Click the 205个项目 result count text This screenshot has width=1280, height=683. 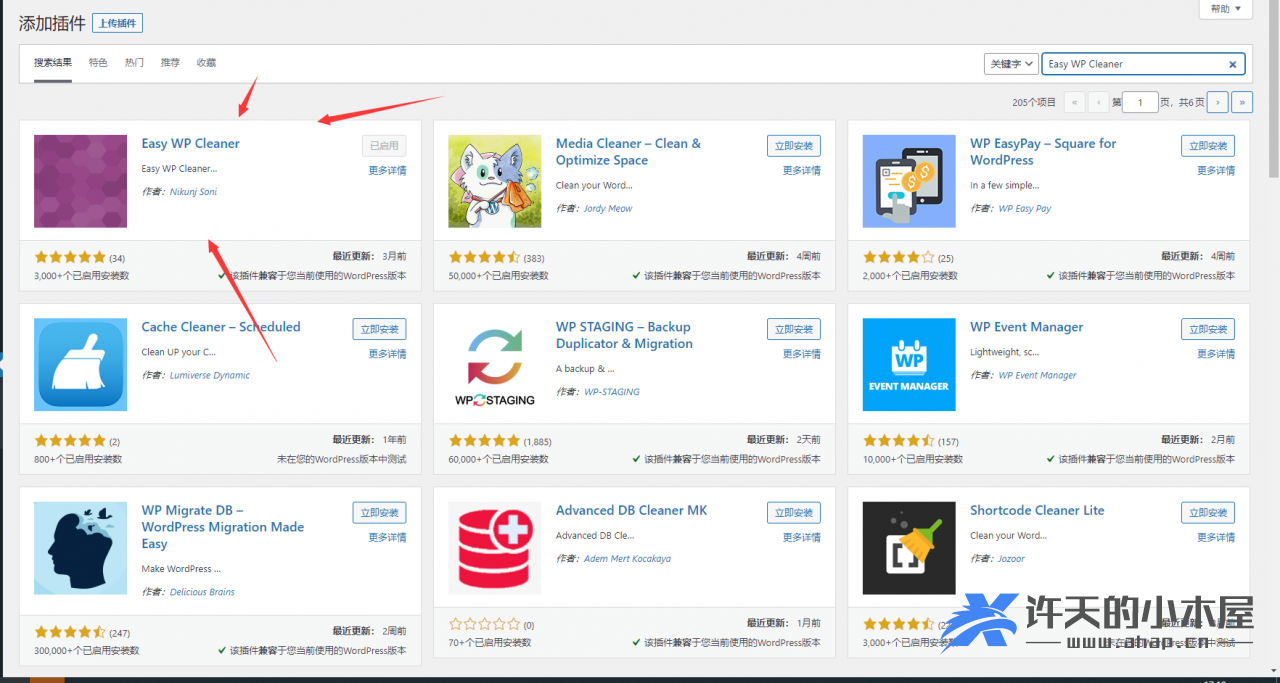point(1034,102)
